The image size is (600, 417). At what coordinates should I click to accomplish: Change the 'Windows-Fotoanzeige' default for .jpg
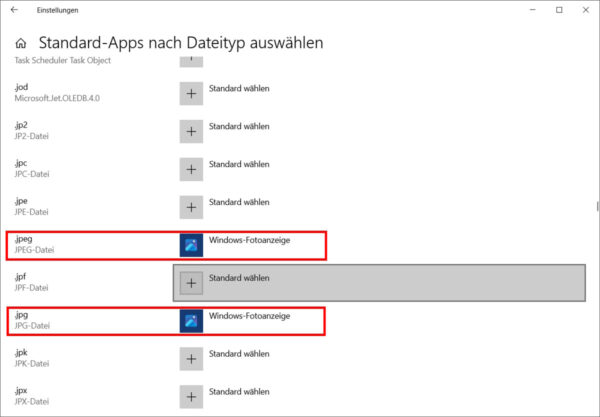point(249,316)
